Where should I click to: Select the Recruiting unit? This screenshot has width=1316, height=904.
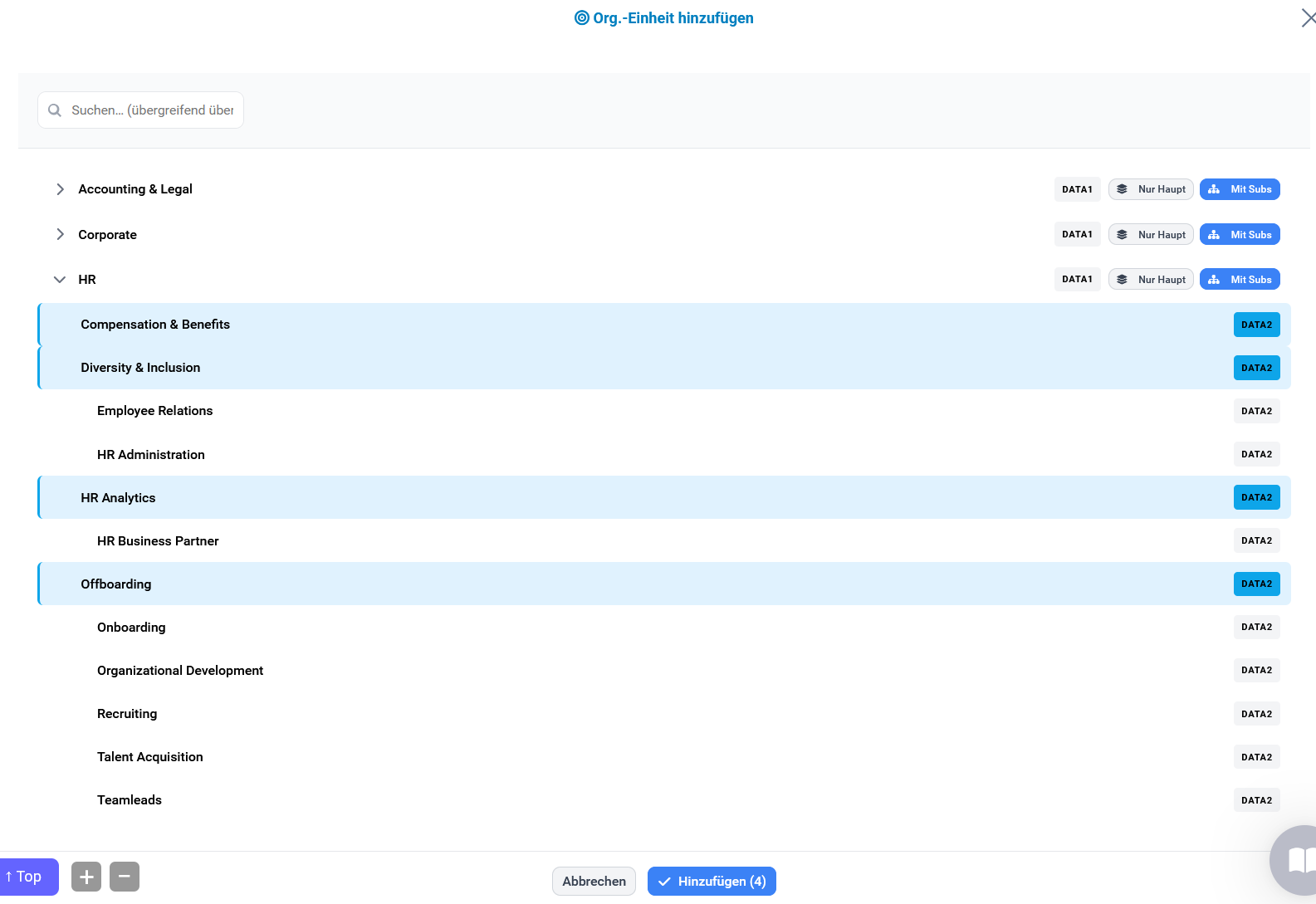coord(127,714)
